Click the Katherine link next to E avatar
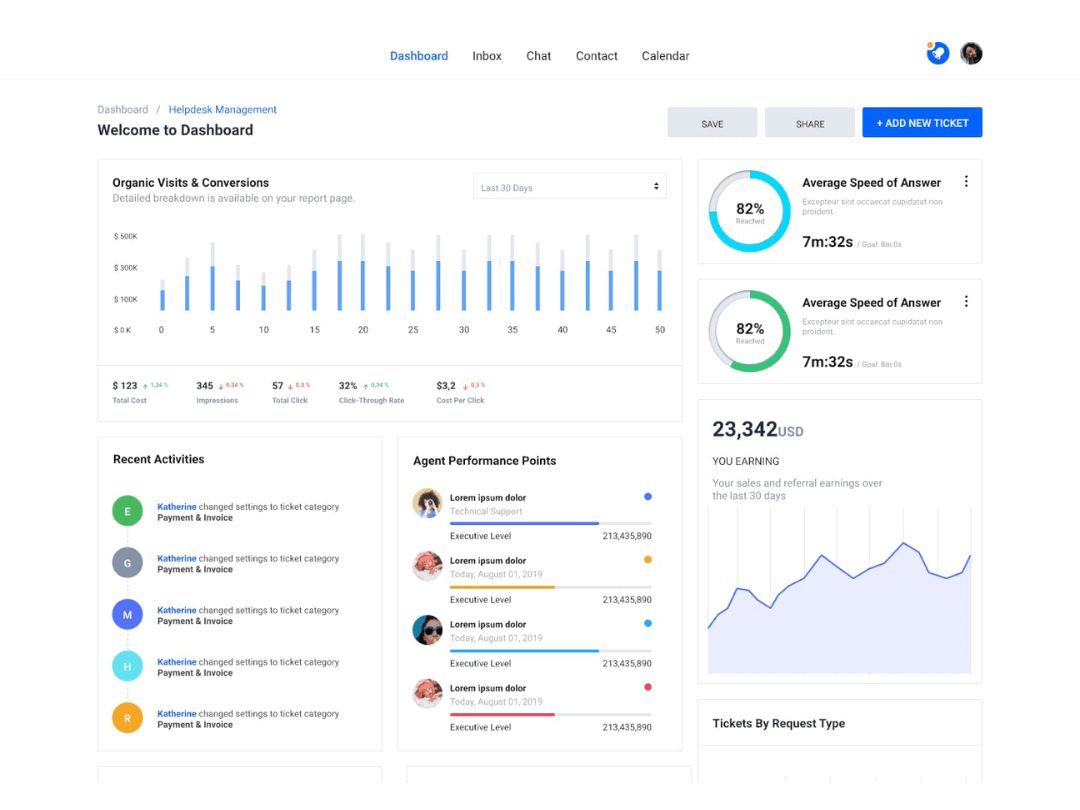Screen dimensions: 1080x810 (x=176, y=507)
